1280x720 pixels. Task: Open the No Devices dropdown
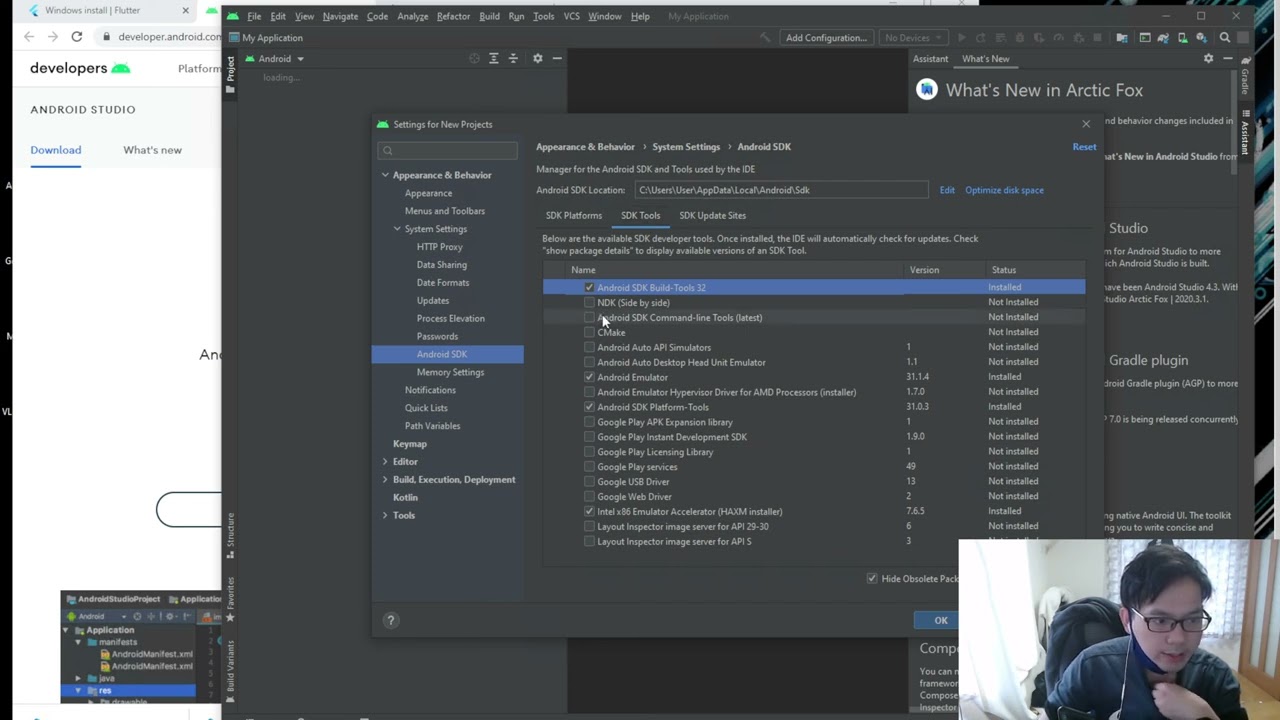pyautogui.click(x=913, y=38)
